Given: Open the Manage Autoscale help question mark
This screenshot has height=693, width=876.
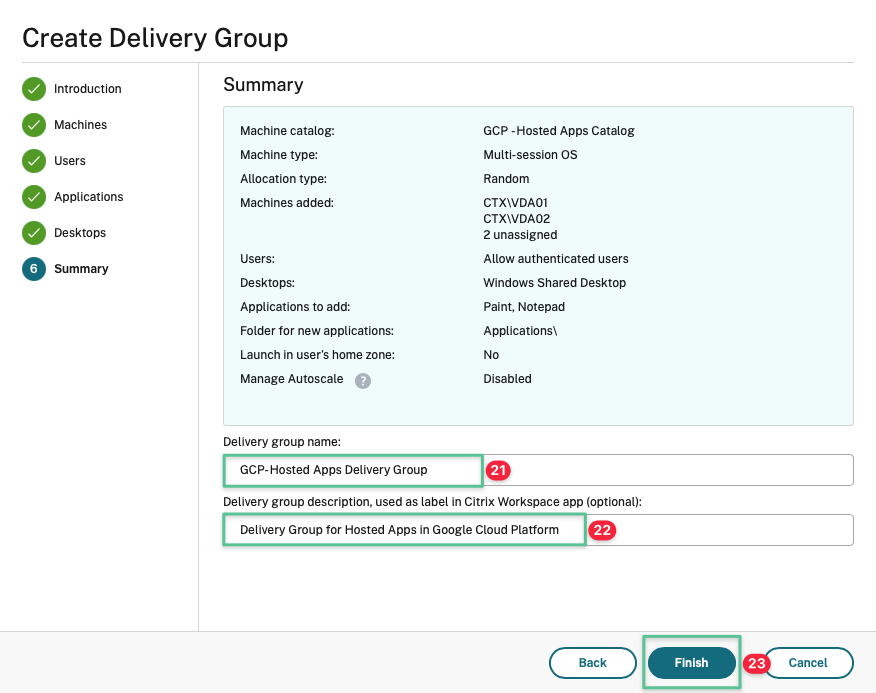Looking at the screenshot, I should coord(363,380).
